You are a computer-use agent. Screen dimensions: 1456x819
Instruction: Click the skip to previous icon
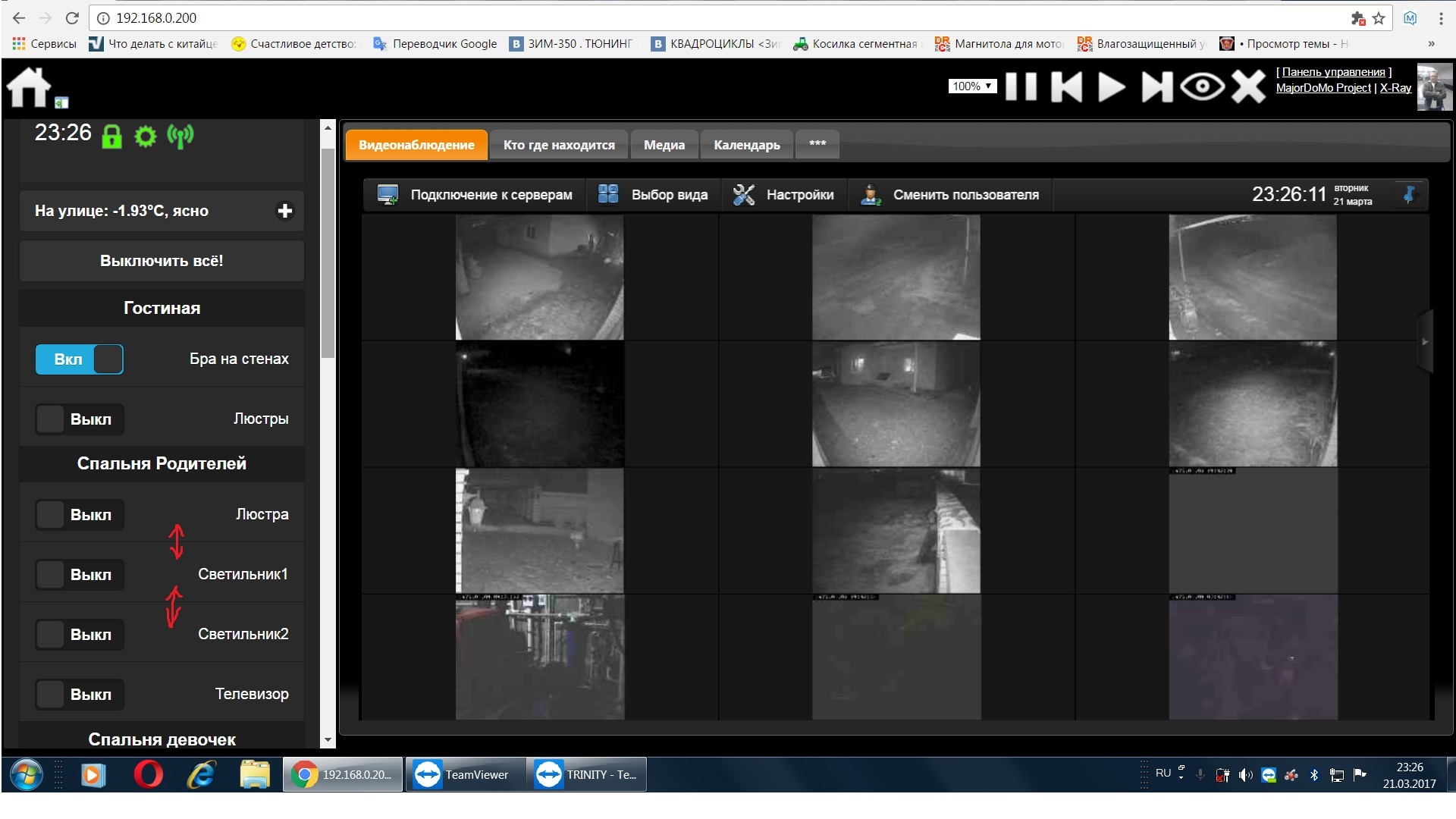point(1066,86)
